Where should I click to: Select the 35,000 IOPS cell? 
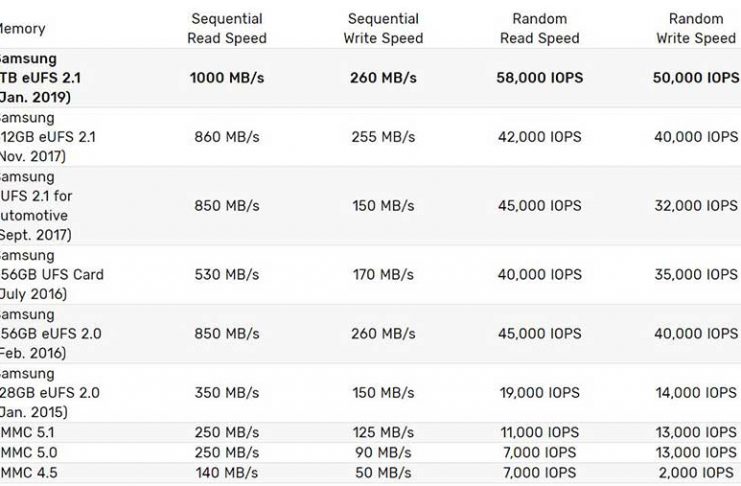click(696, 274)
